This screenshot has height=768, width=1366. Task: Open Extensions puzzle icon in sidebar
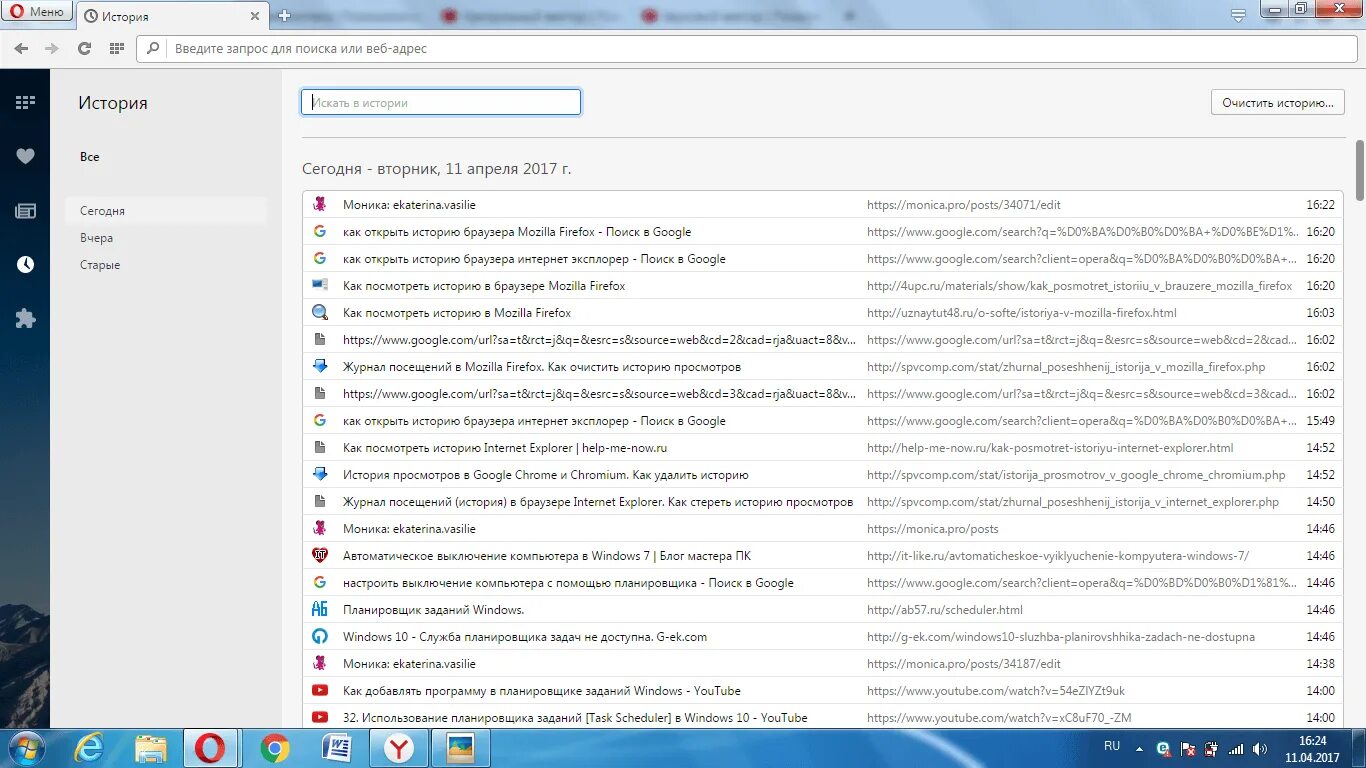coord(25,319)
